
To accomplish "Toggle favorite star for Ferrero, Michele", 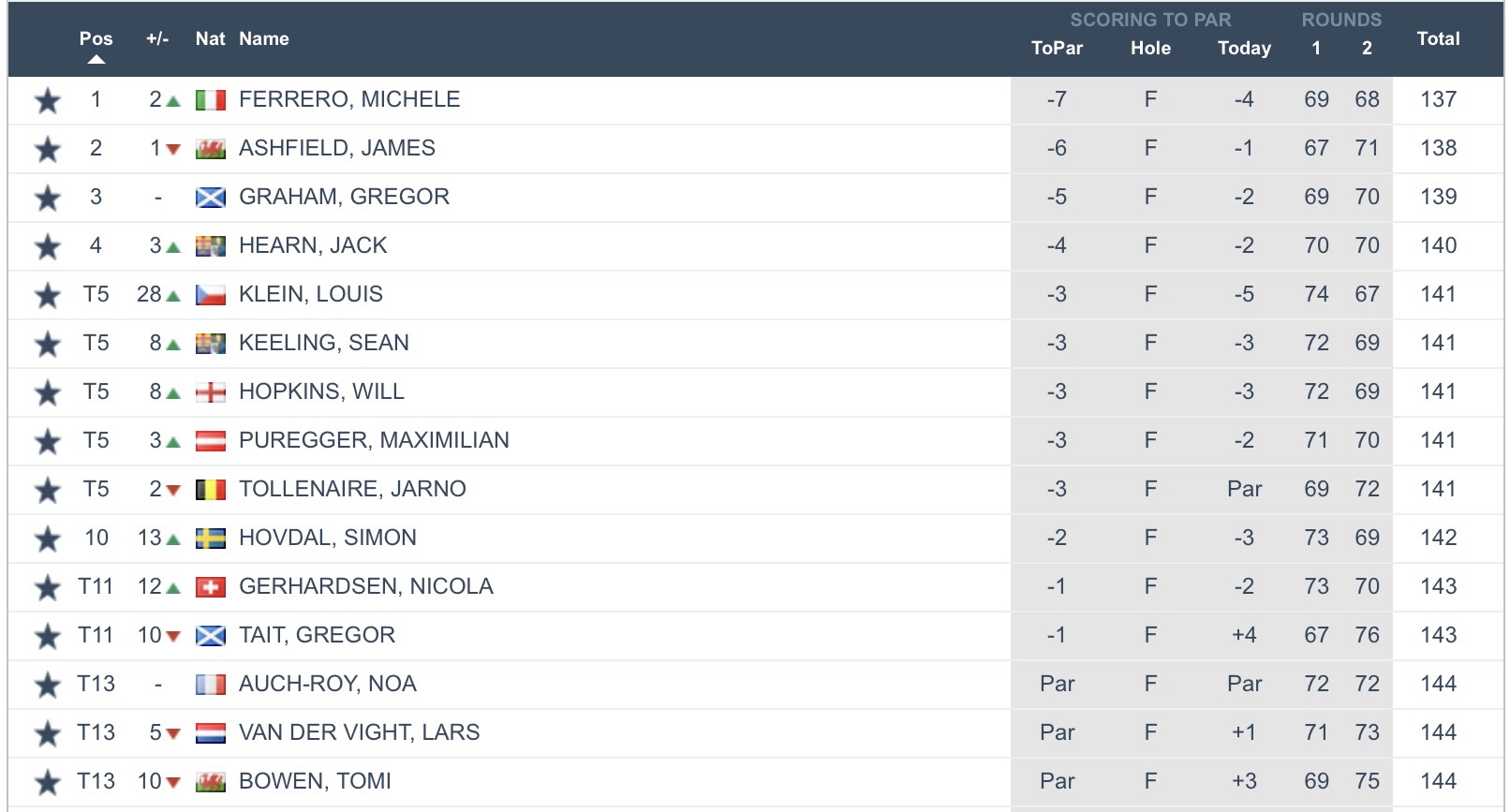I will [47, 100].
